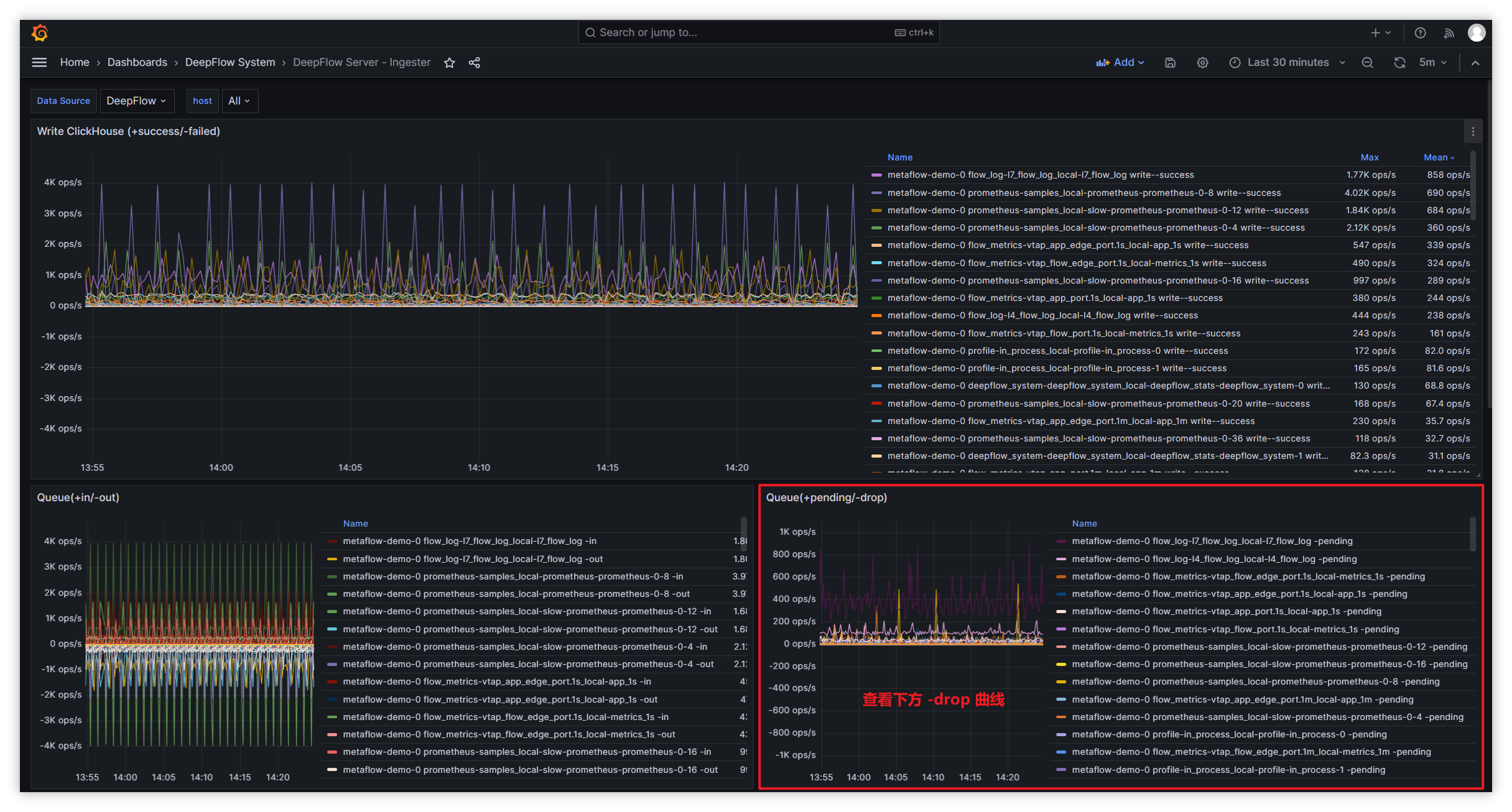
Task: Toggle flow_log-l7_flow_log -pending series visibility
Action: [x=1212, y=542]
